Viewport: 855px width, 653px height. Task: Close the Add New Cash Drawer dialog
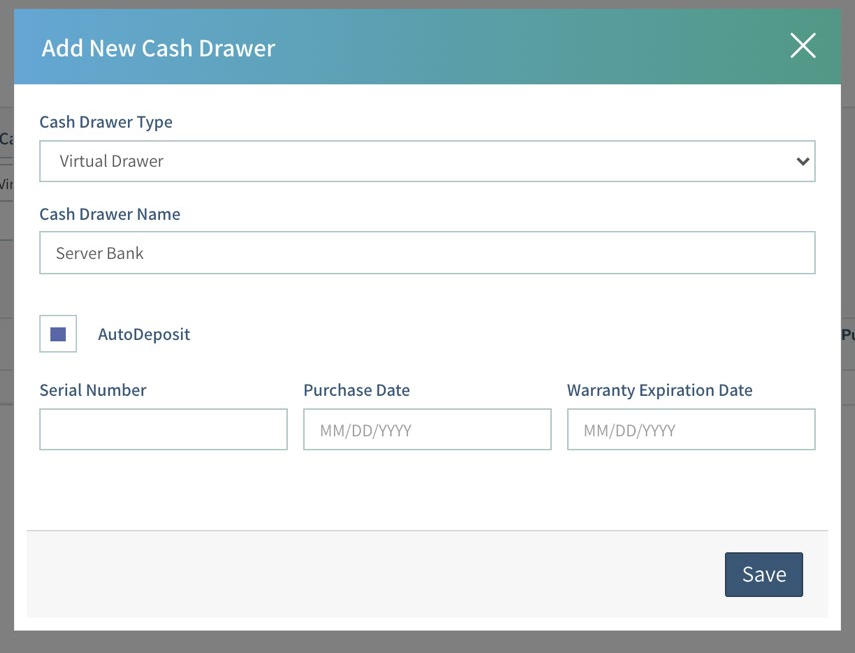pos(802,46)
